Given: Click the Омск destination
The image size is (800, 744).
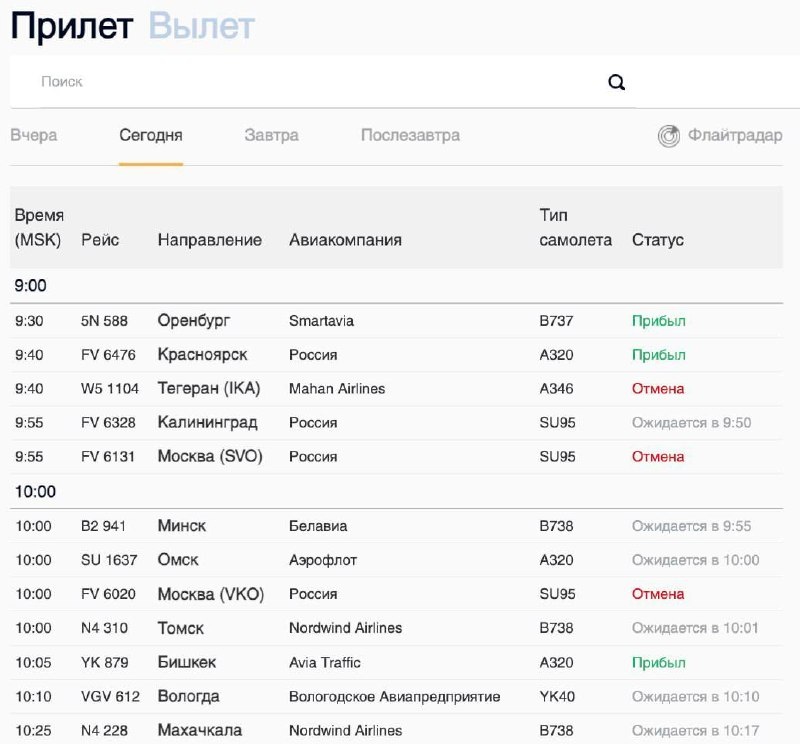Looking at the screenshot, I should tap(178, 560).
